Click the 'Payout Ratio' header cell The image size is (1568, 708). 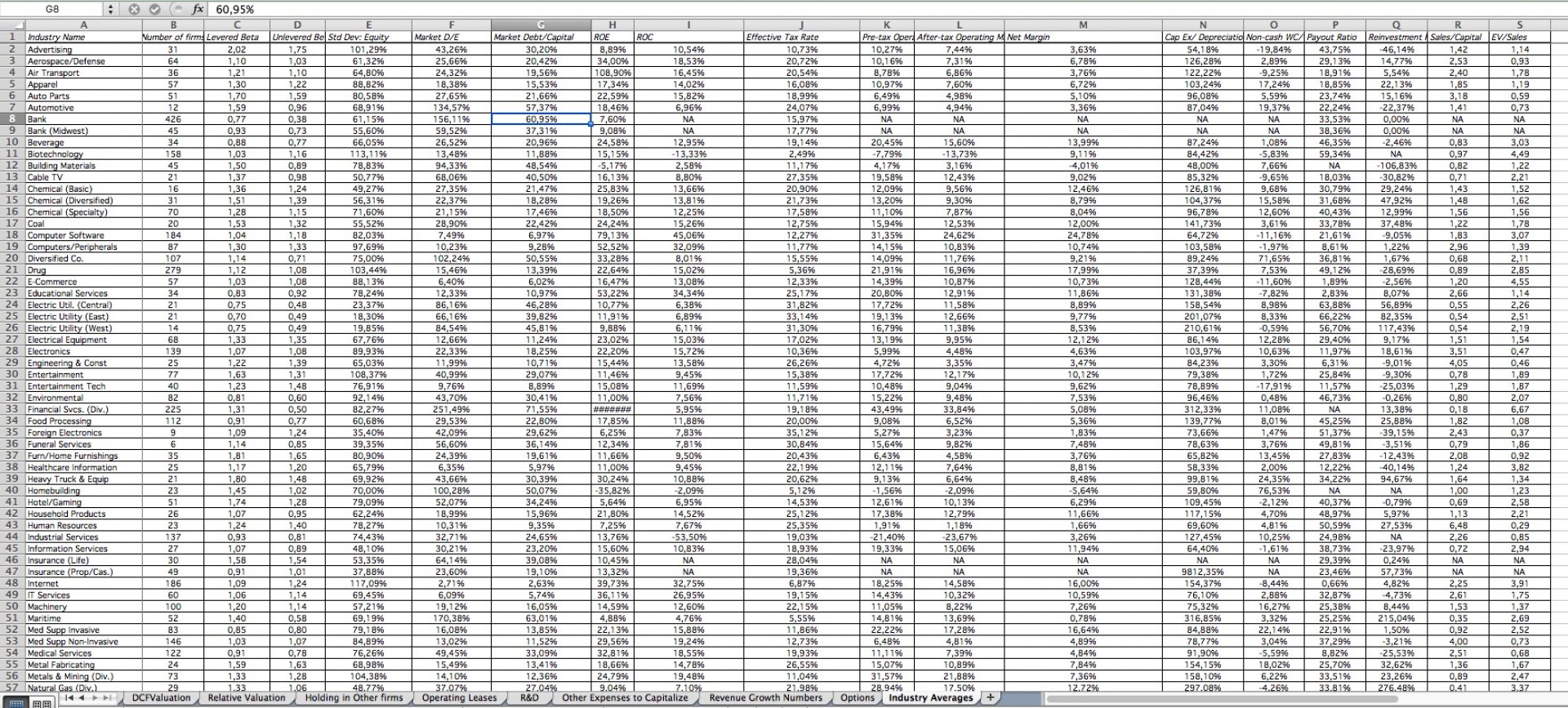pos(1334,38)
